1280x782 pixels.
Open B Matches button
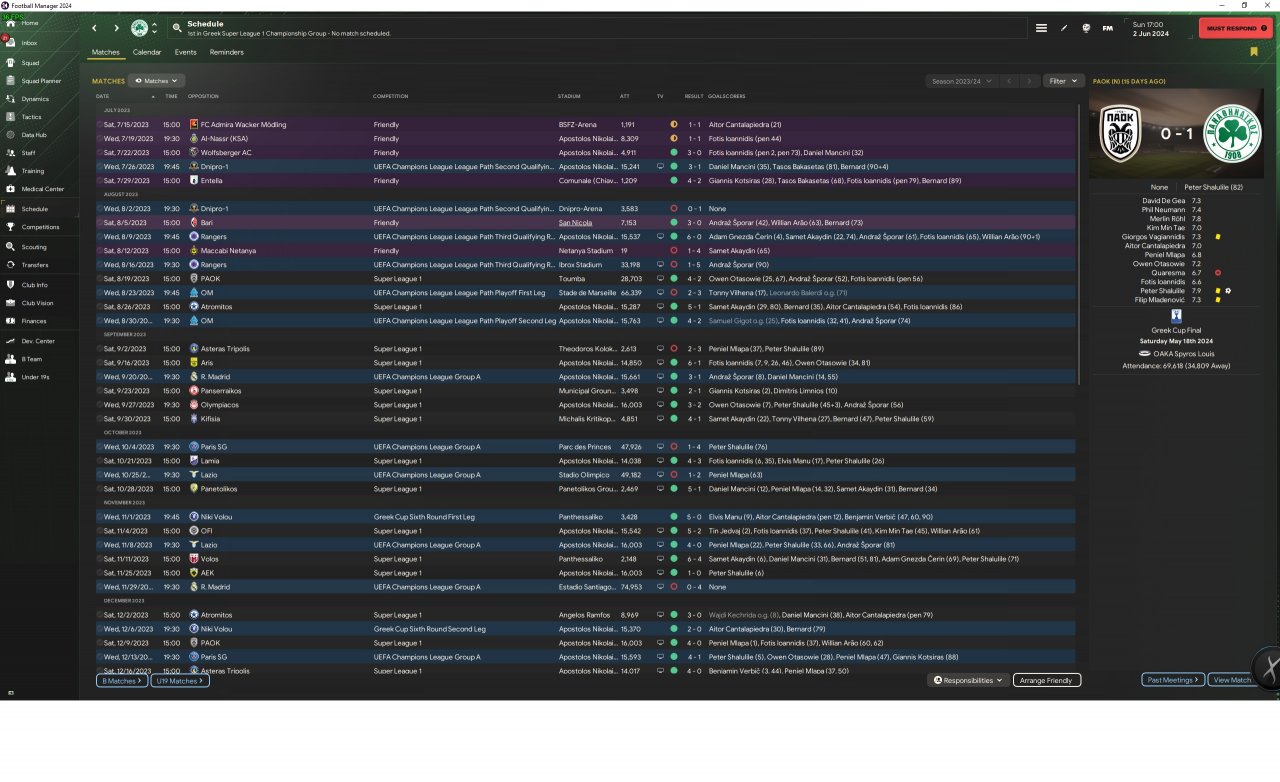[123, 681]
